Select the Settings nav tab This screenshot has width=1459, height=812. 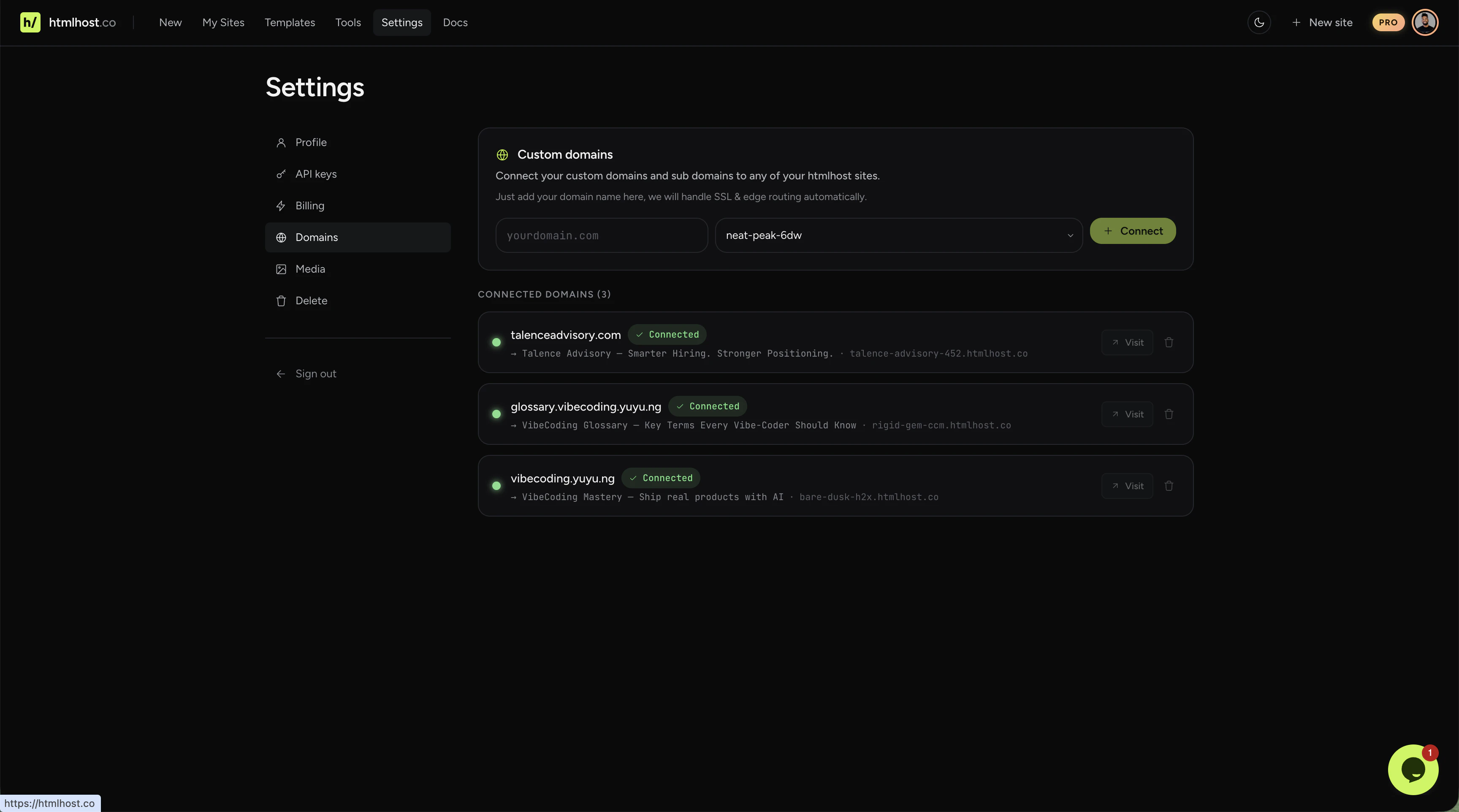point(402,23)
